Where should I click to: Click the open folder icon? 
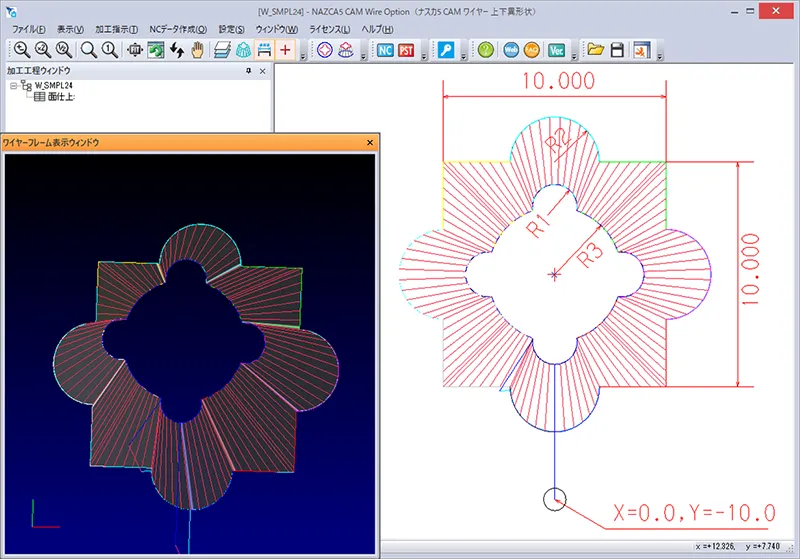tap(596, 50)
